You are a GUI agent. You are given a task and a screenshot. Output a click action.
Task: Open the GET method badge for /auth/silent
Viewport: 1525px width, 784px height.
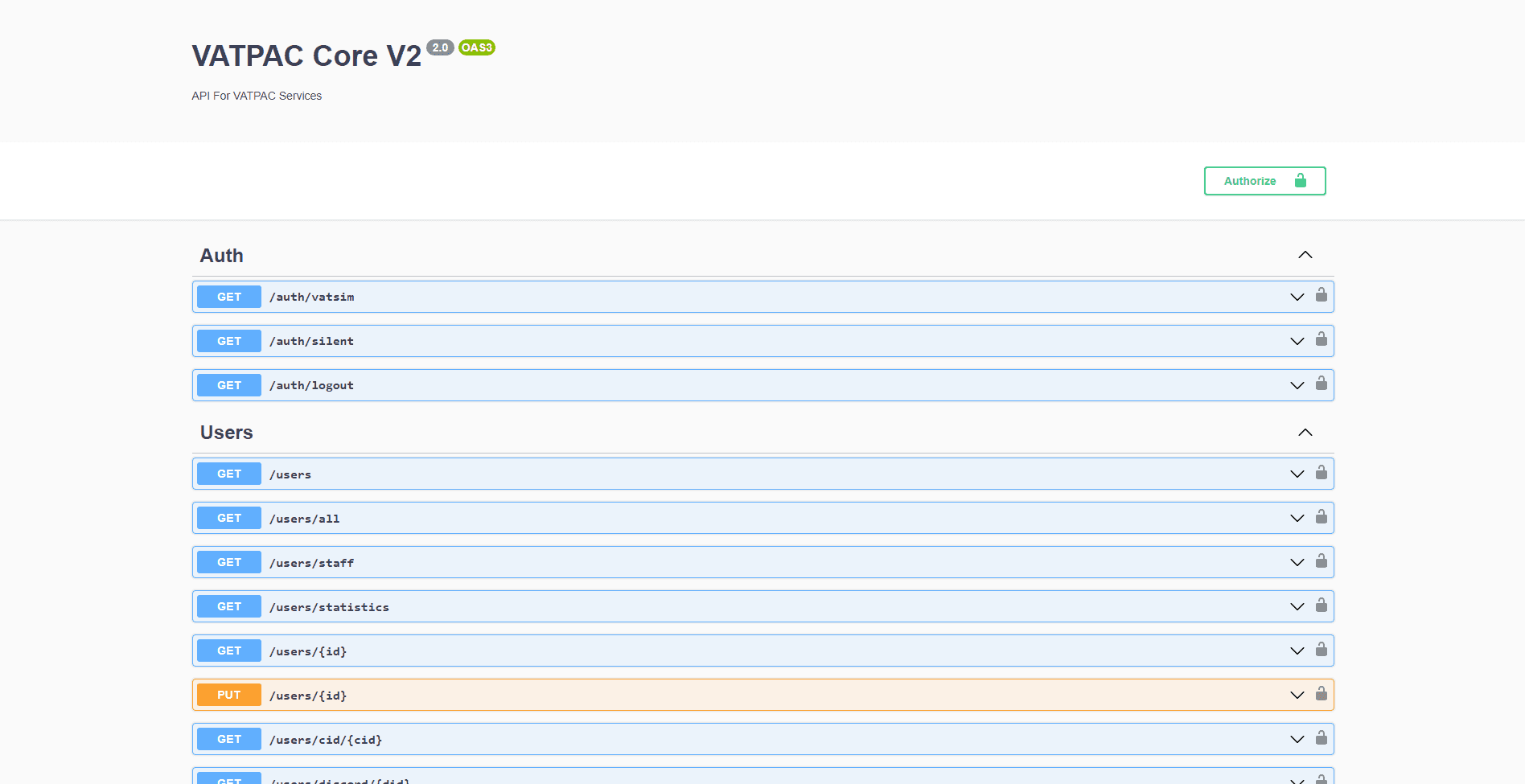(229, 341)
